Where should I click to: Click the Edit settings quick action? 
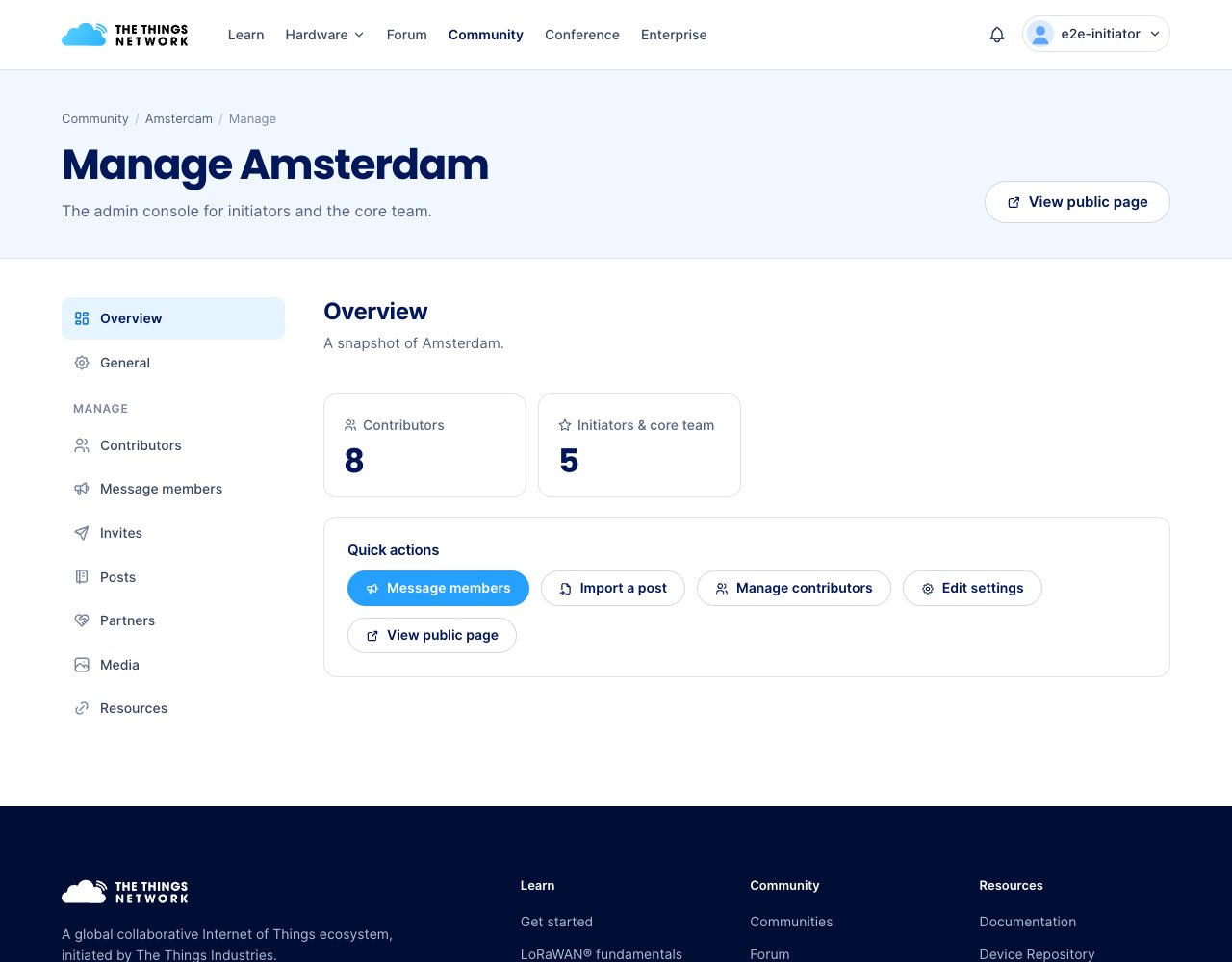972,589
